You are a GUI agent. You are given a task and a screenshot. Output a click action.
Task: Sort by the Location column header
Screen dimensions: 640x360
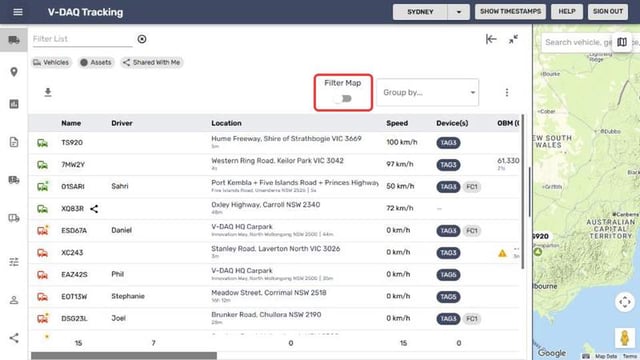click(226, 123)
